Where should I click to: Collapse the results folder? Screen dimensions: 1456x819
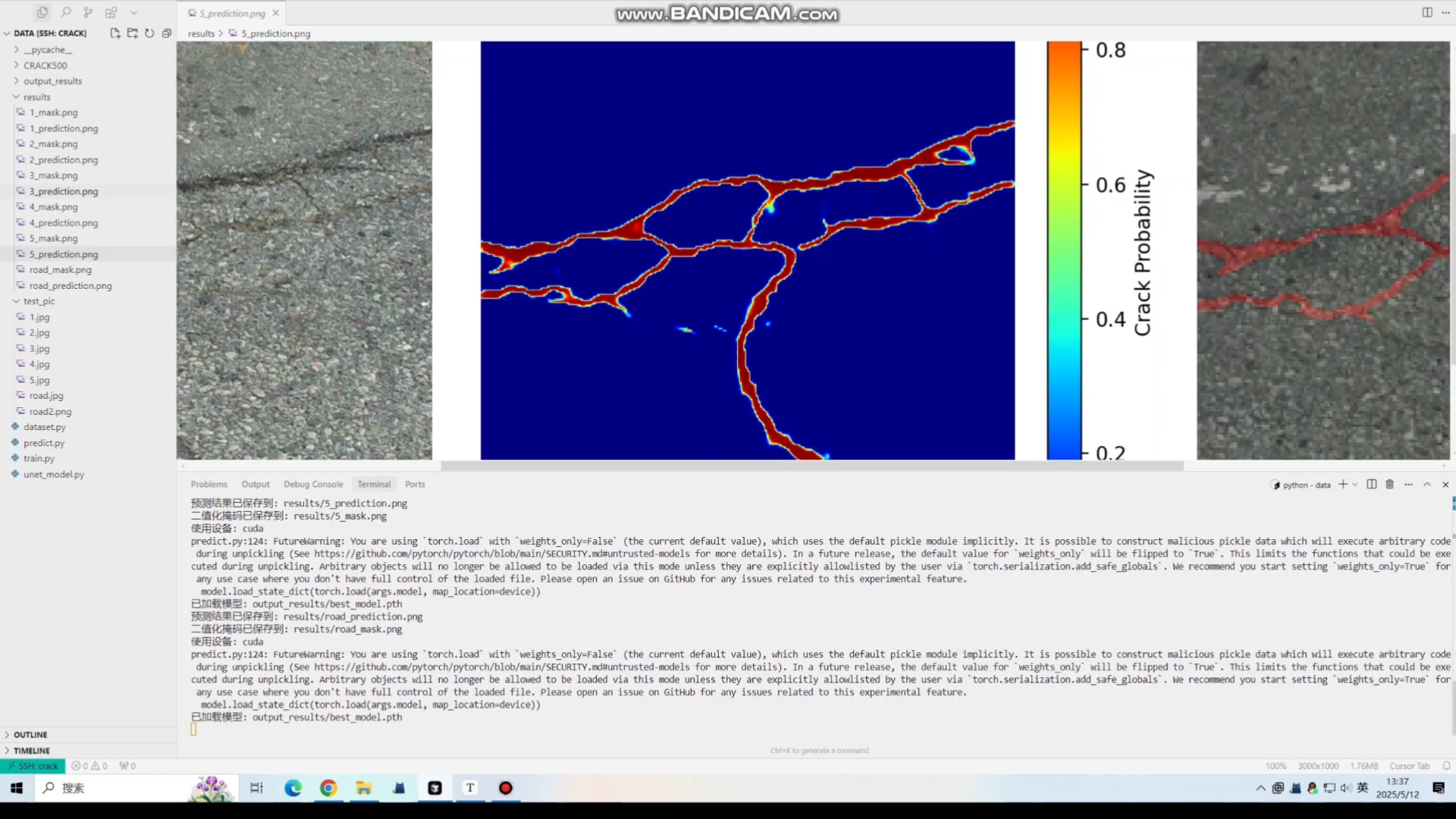[36, 97]
